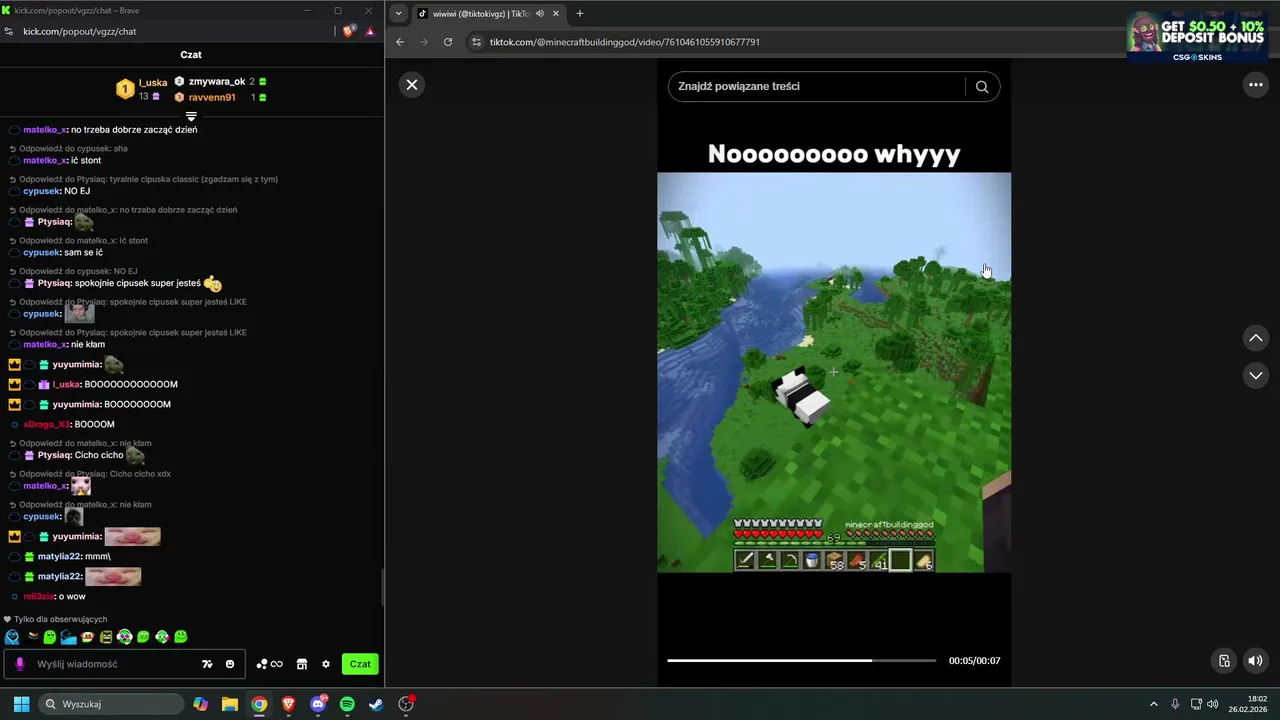Click the Minecraft video in the TikTok player
This screenshot has width=1280, height=720.
(x=834, y=372)
